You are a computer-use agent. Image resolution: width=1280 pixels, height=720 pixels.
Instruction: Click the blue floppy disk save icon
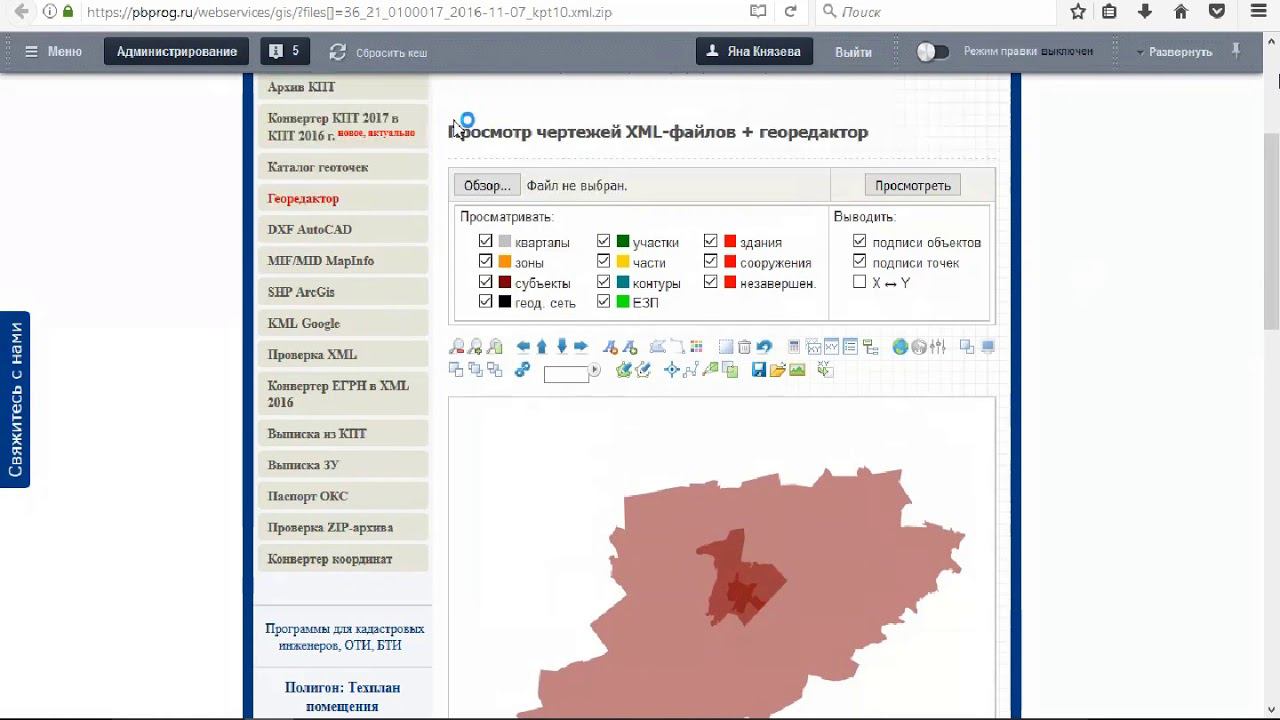coord(758,369)
